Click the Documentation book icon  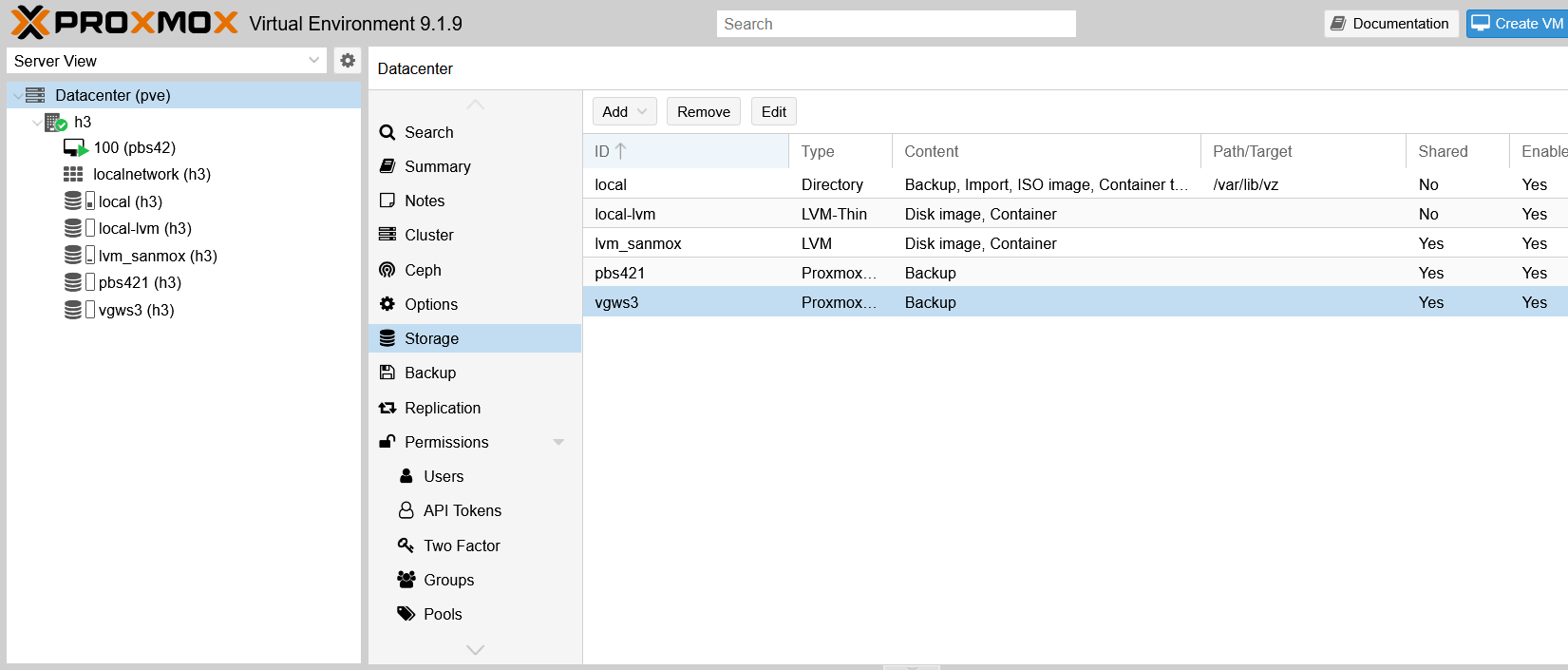[1338, 24]
